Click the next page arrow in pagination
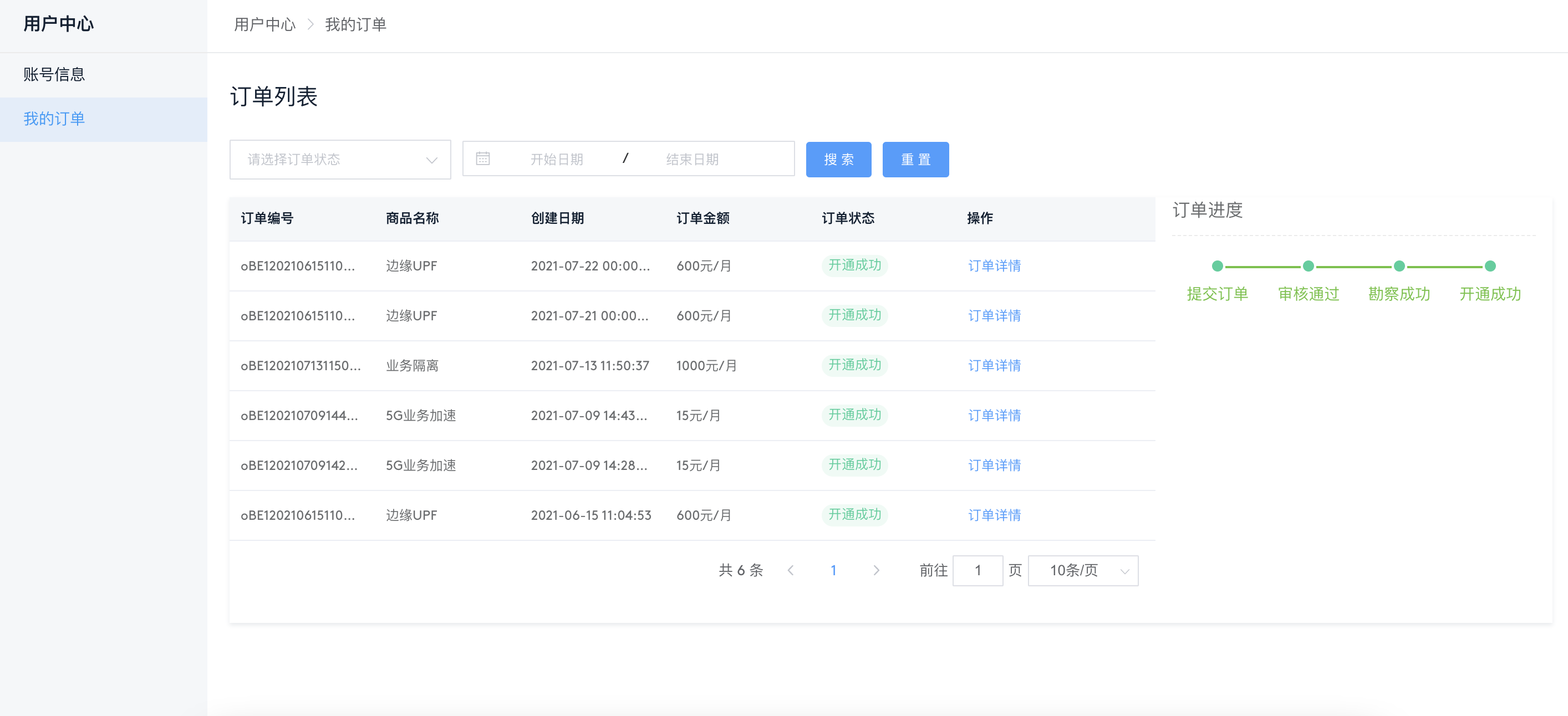 [876, 570]
